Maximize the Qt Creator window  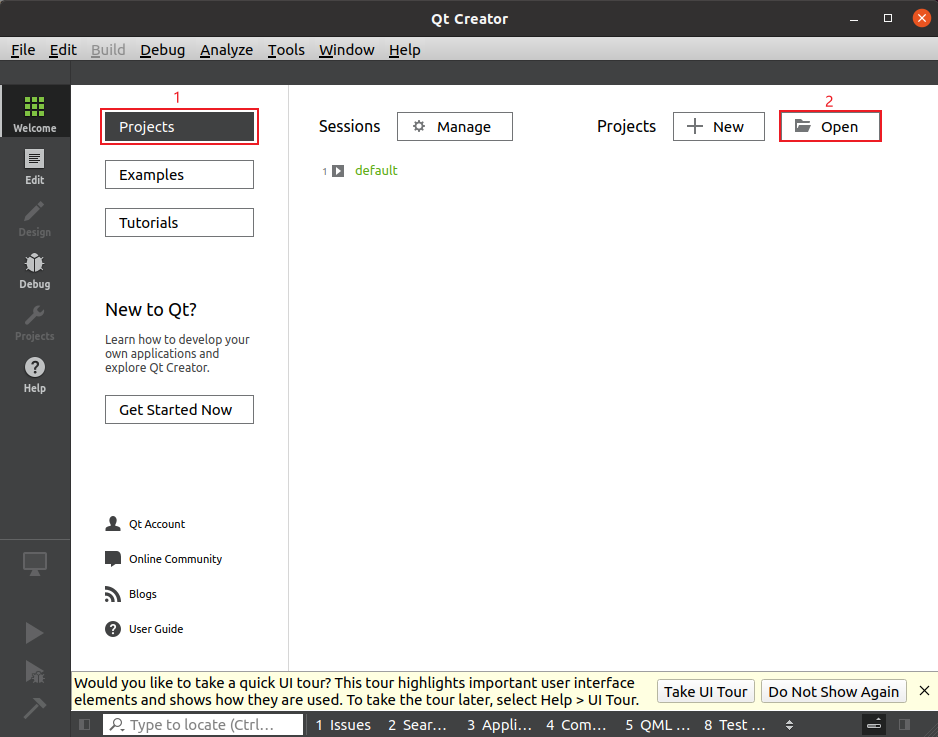[888, 19]
